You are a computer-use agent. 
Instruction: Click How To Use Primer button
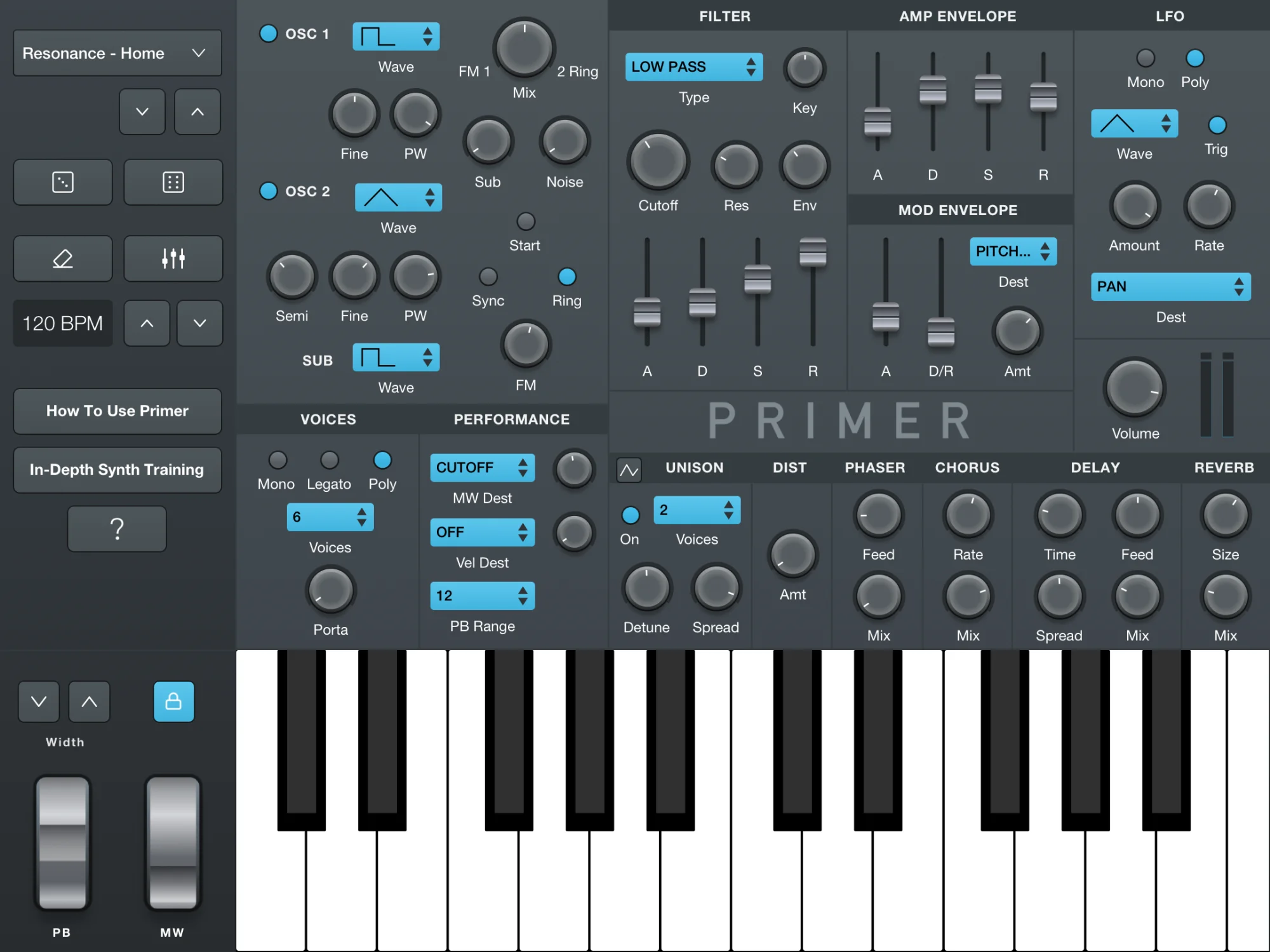click(x=117, y=411)
